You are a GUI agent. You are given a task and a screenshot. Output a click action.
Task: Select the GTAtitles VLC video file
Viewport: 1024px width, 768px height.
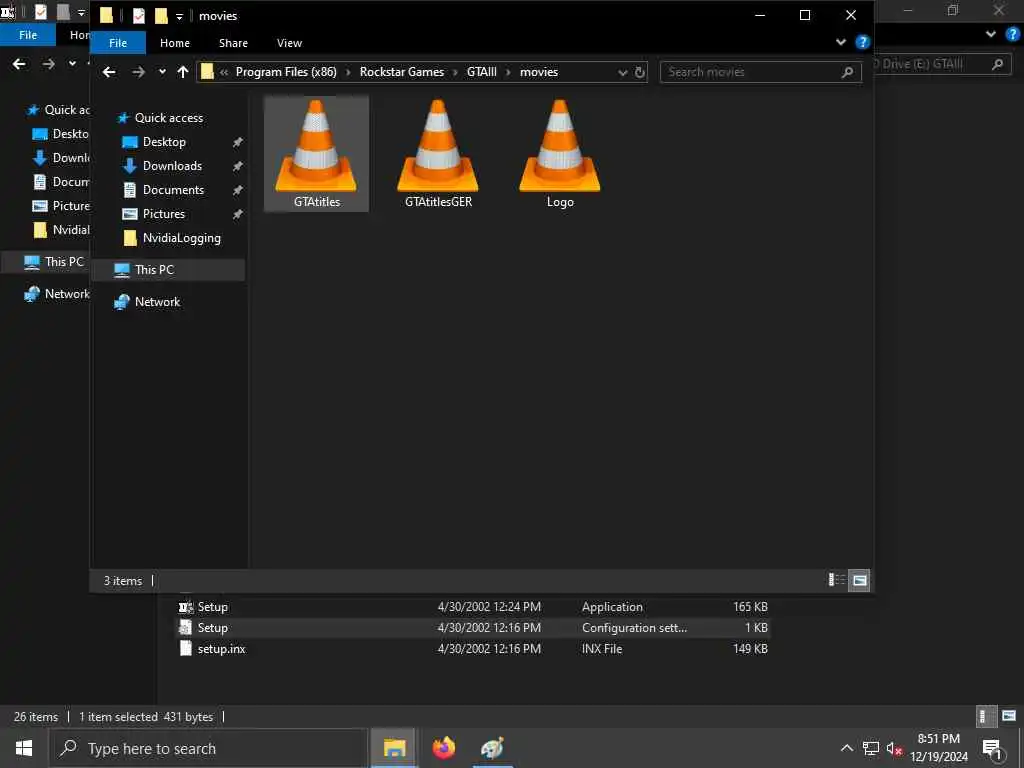tap(317, 153)
